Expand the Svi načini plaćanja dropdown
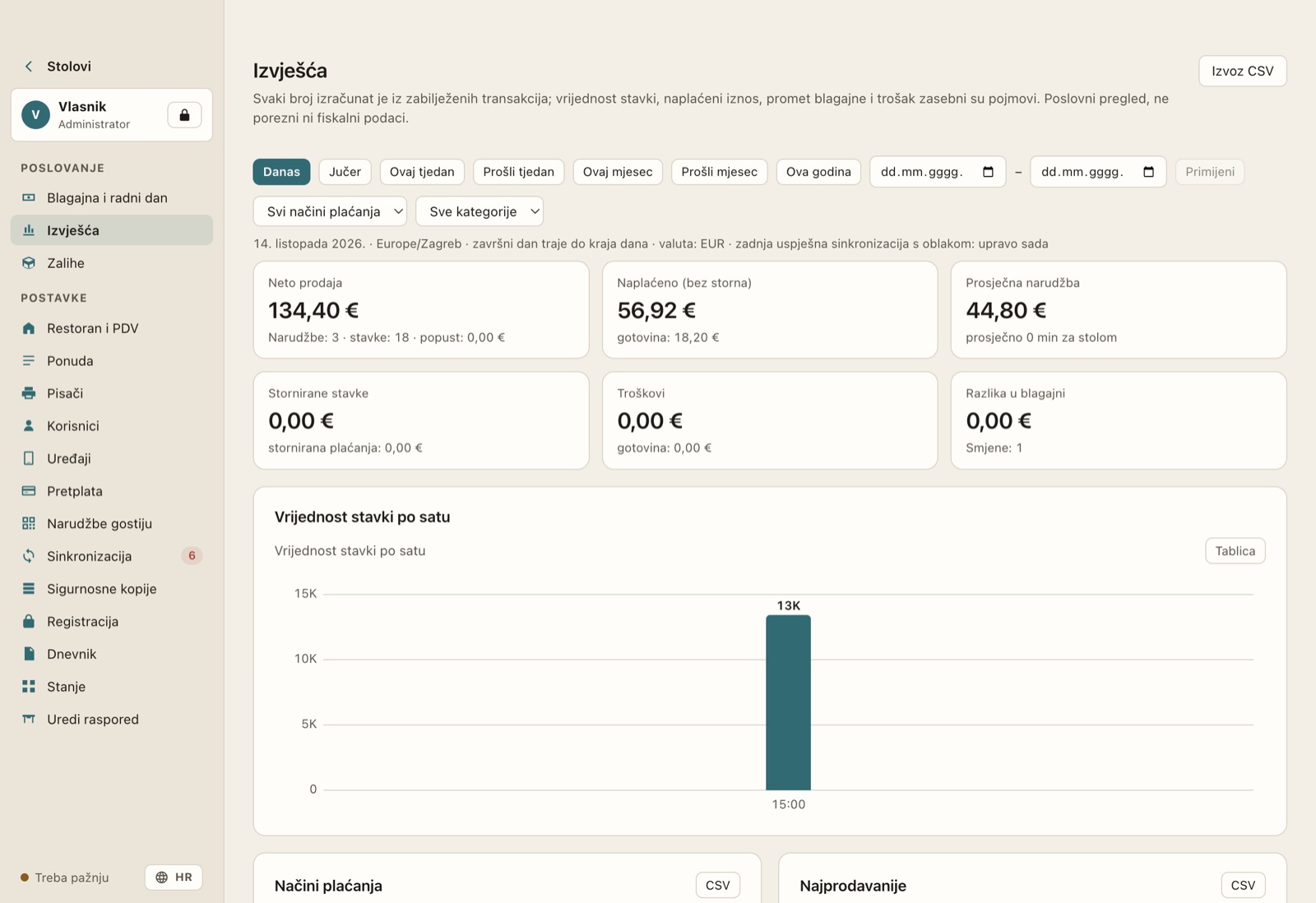Screen dimensions: 1316x903 pyautogui.click(x=331, y=211)
